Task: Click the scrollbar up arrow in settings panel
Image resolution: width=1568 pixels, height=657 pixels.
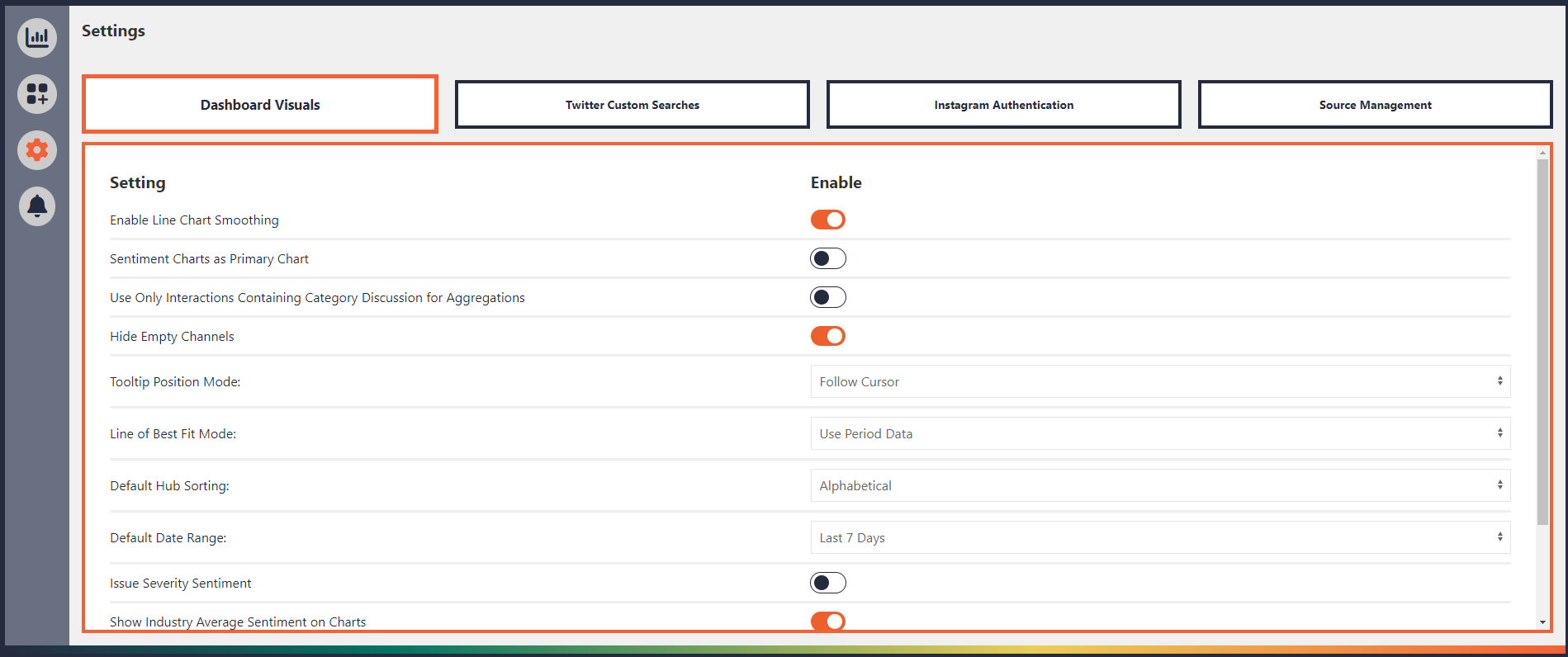Action: click(1542, 153)
